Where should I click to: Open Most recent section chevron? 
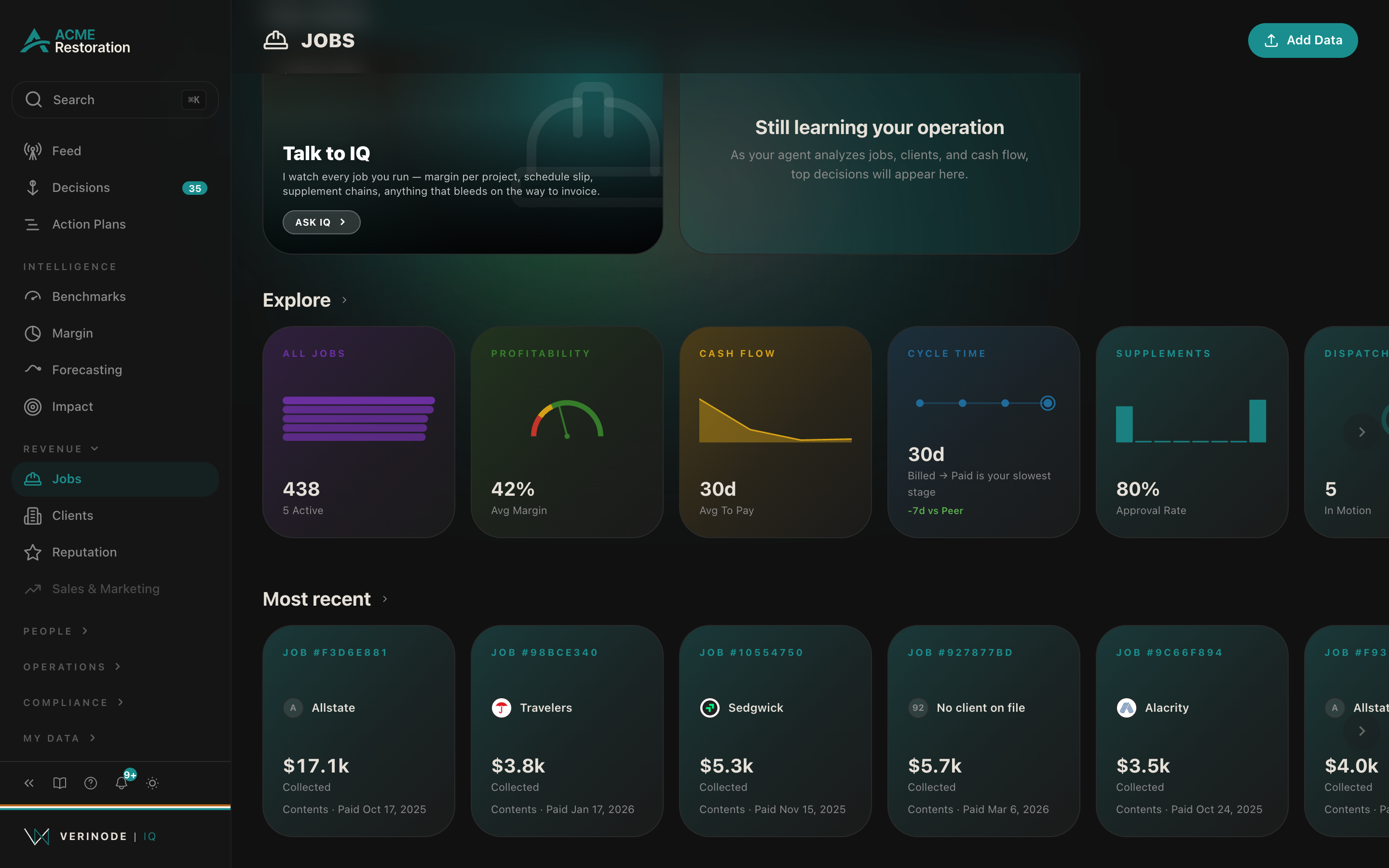385,599
